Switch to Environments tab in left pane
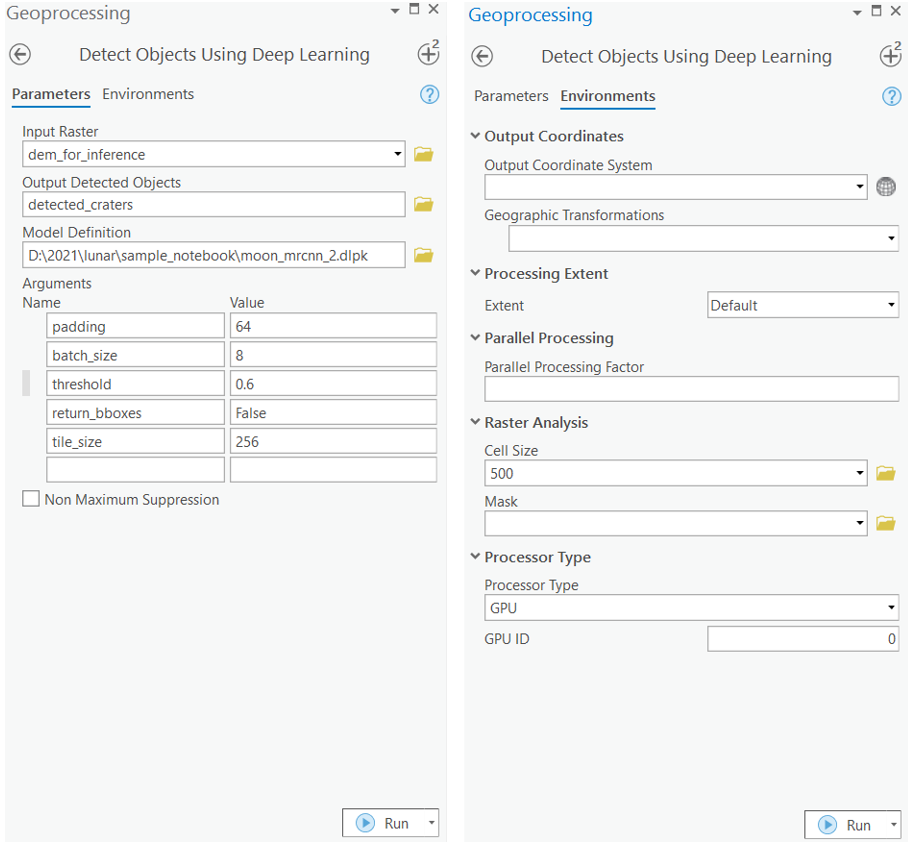908x853 pixels. (148, 94)
